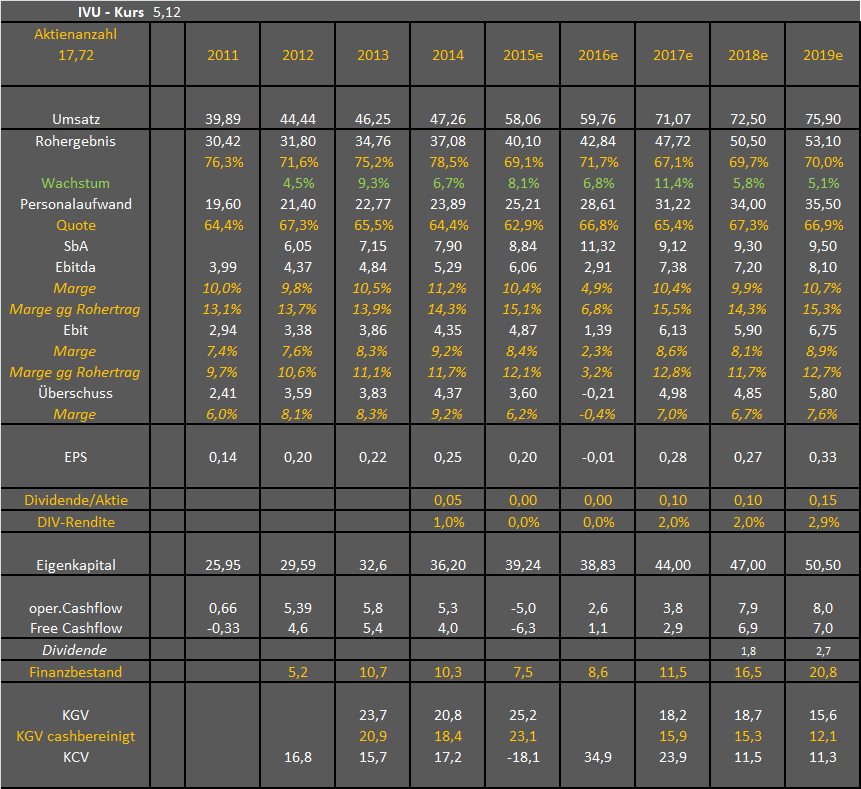Image resolution: width=861 pixels, height=789 pixels.
Task: Click the Ebit row label
Action: 76,331
